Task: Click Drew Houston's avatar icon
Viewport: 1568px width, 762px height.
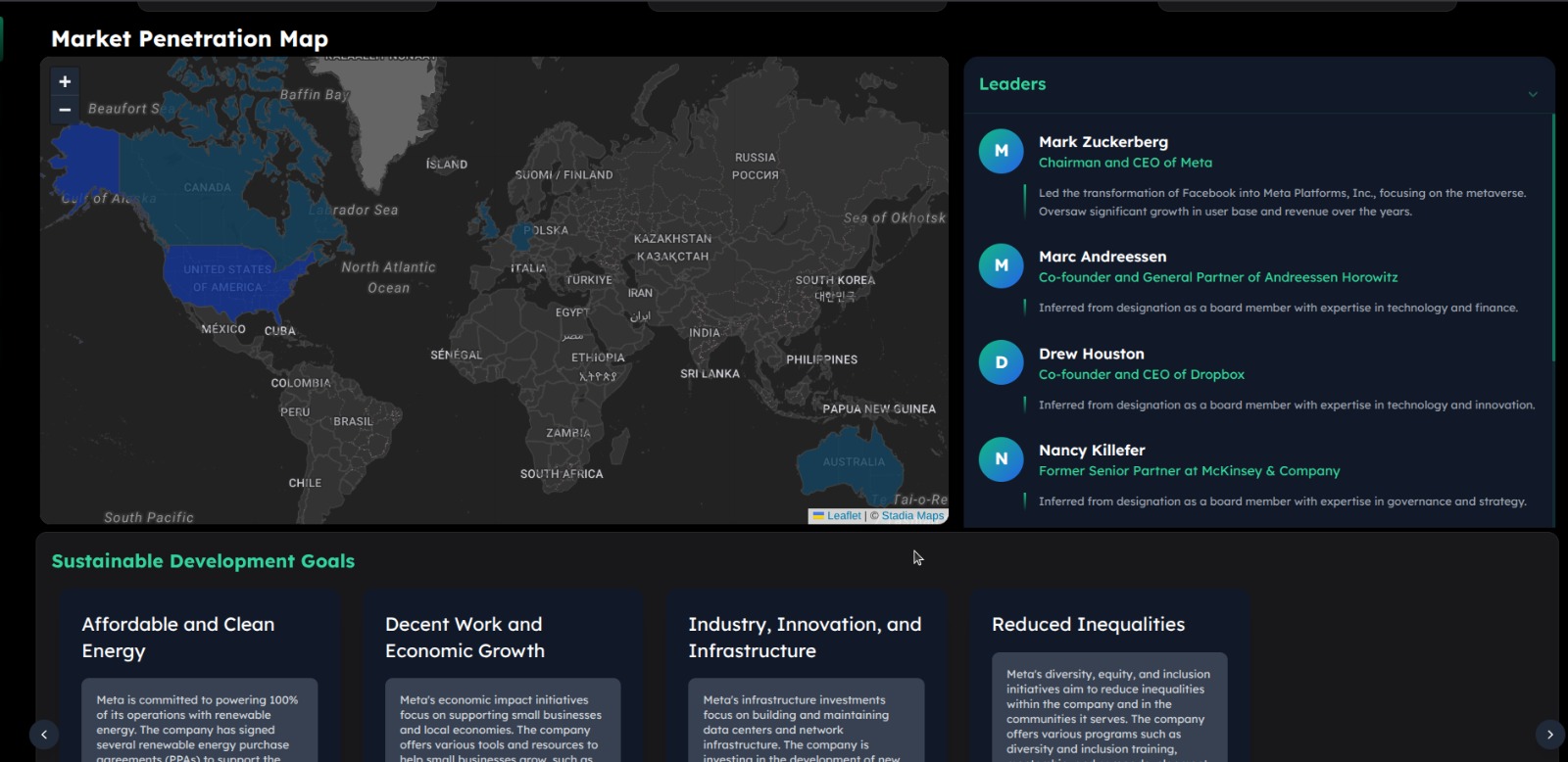Action: tap(1002, 362)
